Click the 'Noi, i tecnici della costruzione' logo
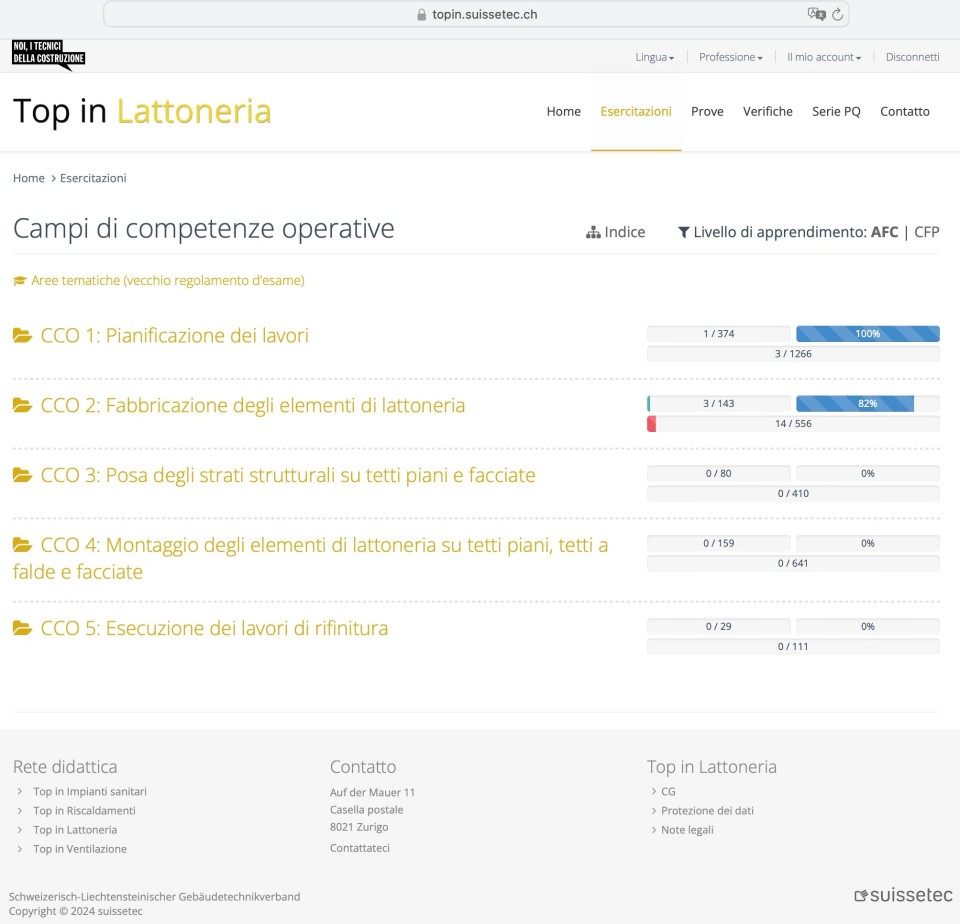Viewport: 960px width, 924px height. point(48,55)
